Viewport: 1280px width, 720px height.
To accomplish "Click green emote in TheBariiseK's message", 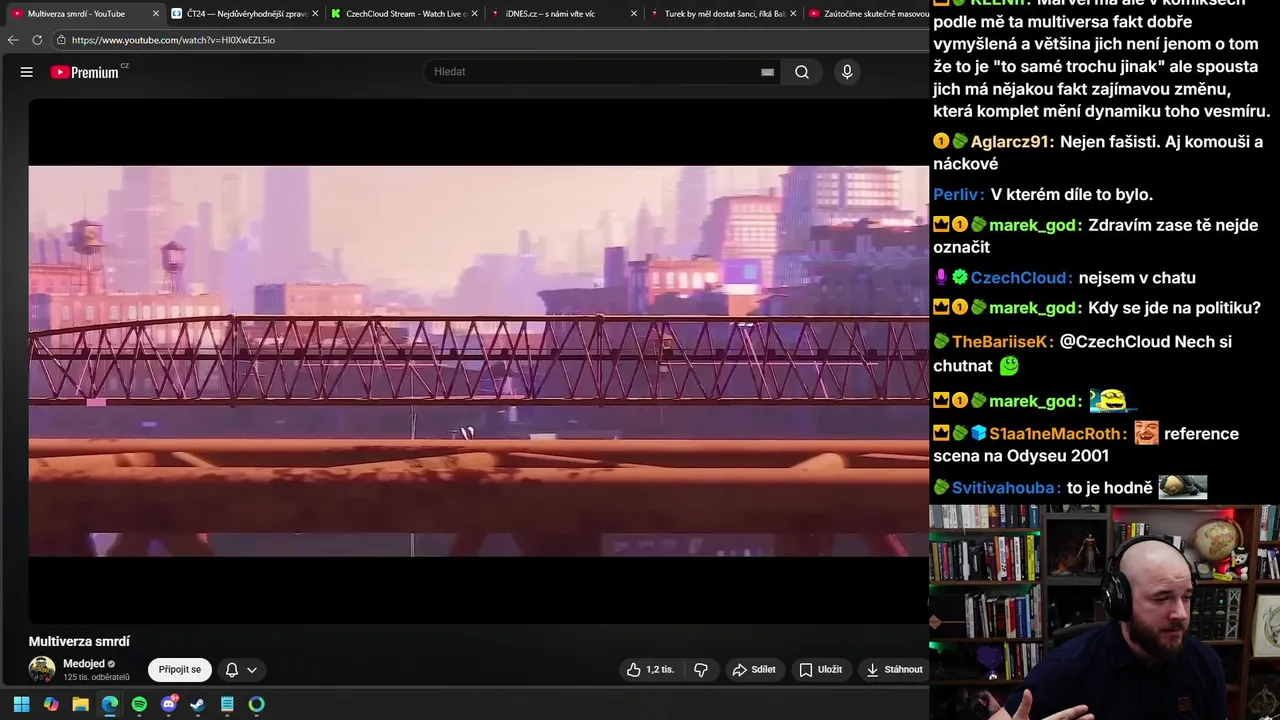I will pyautogui.click(x=1009, y=366).
